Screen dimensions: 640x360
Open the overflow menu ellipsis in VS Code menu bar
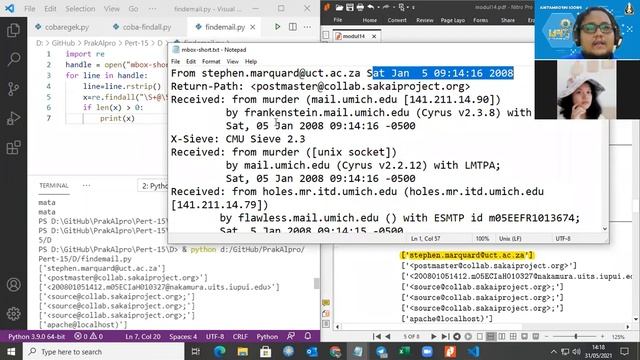(152, 9)
